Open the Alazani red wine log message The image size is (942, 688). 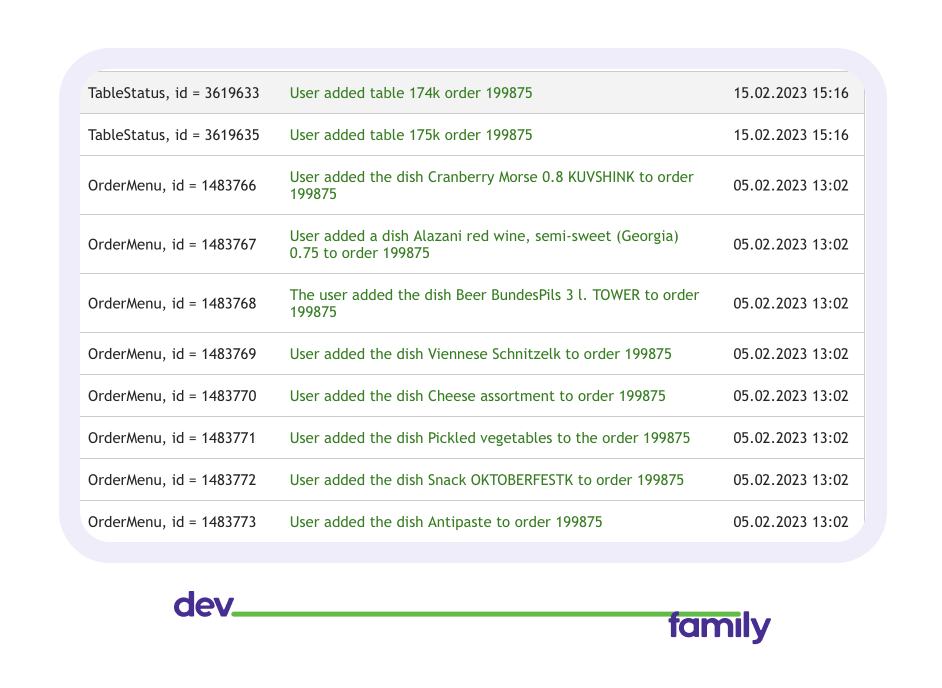coord(484,244)
